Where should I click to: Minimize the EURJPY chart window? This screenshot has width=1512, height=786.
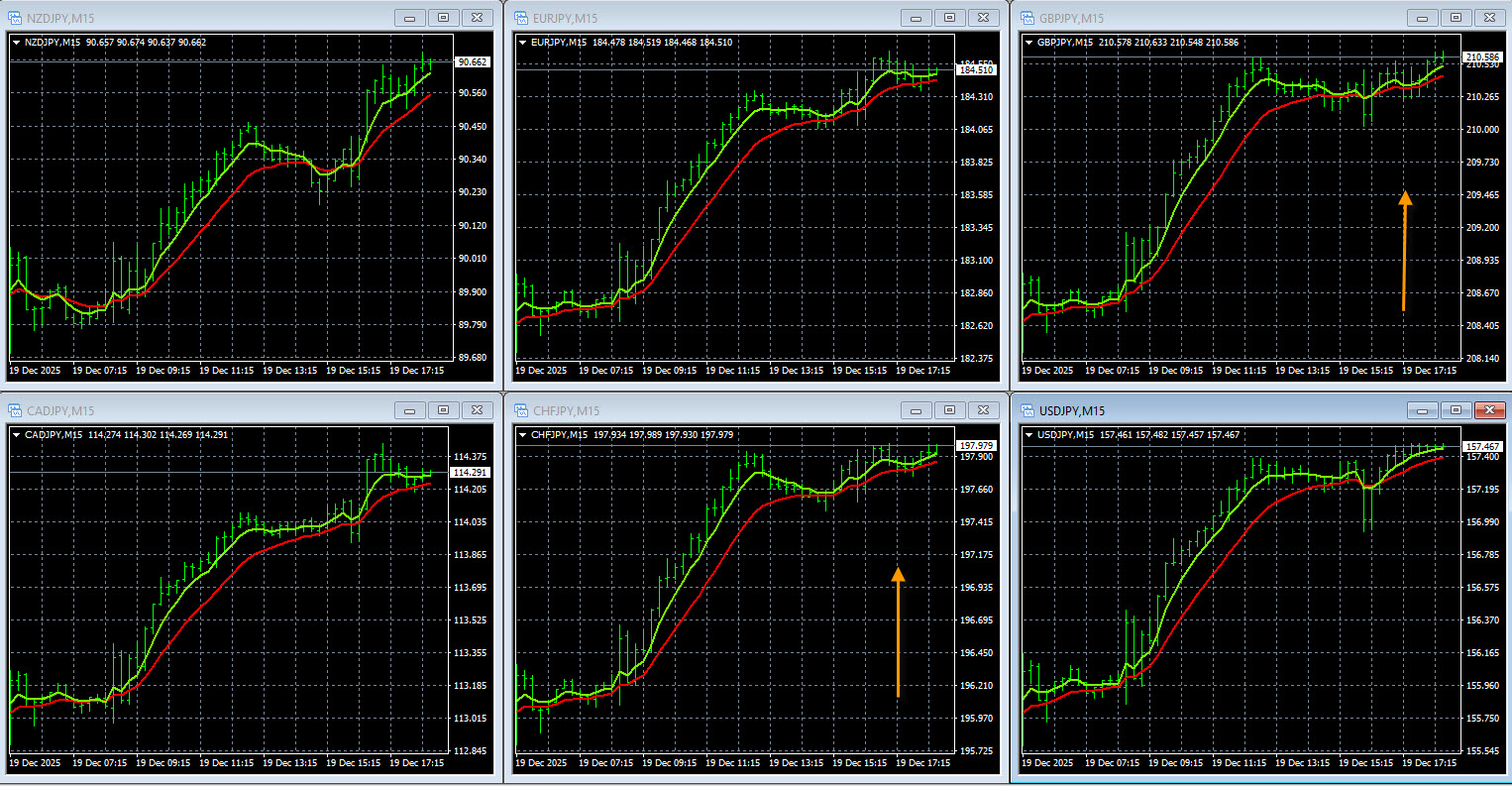(916, 18)
